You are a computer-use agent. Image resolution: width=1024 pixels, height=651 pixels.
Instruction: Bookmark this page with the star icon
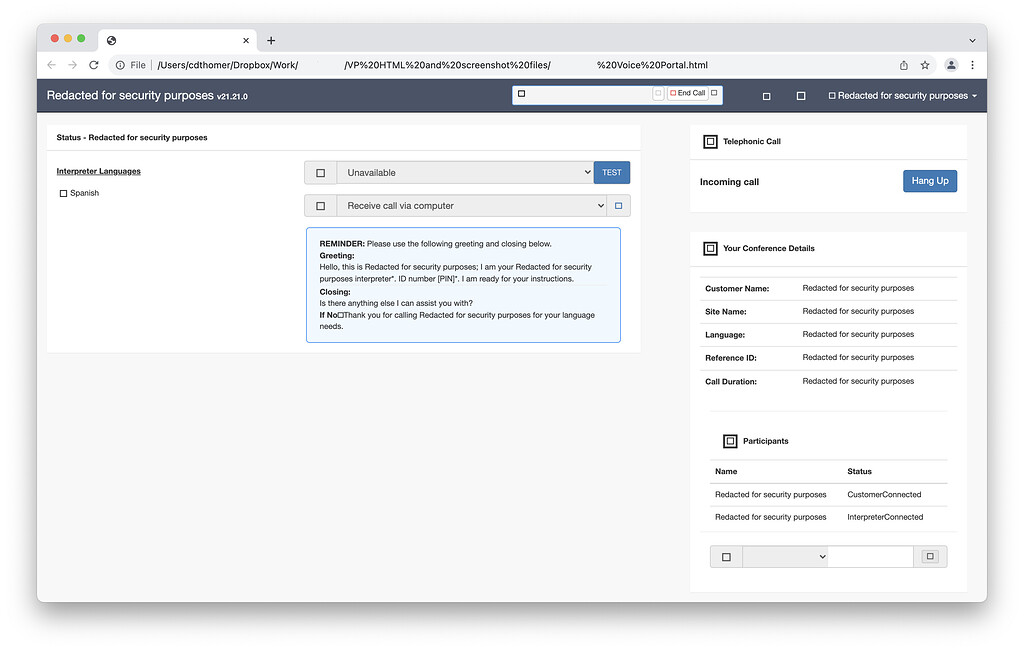point(925,65)
